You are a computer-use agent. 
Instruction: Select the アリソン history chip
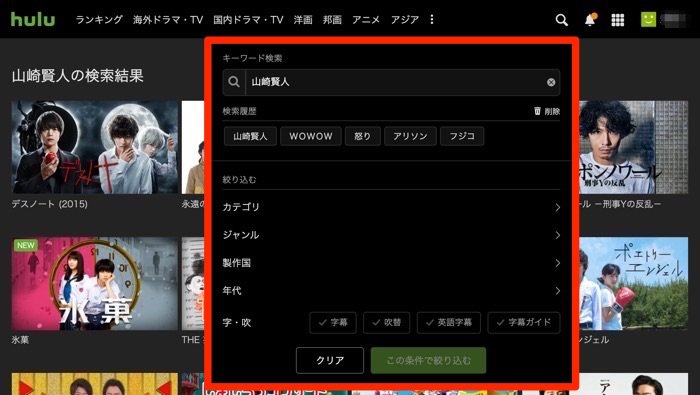tap(410, 136)
